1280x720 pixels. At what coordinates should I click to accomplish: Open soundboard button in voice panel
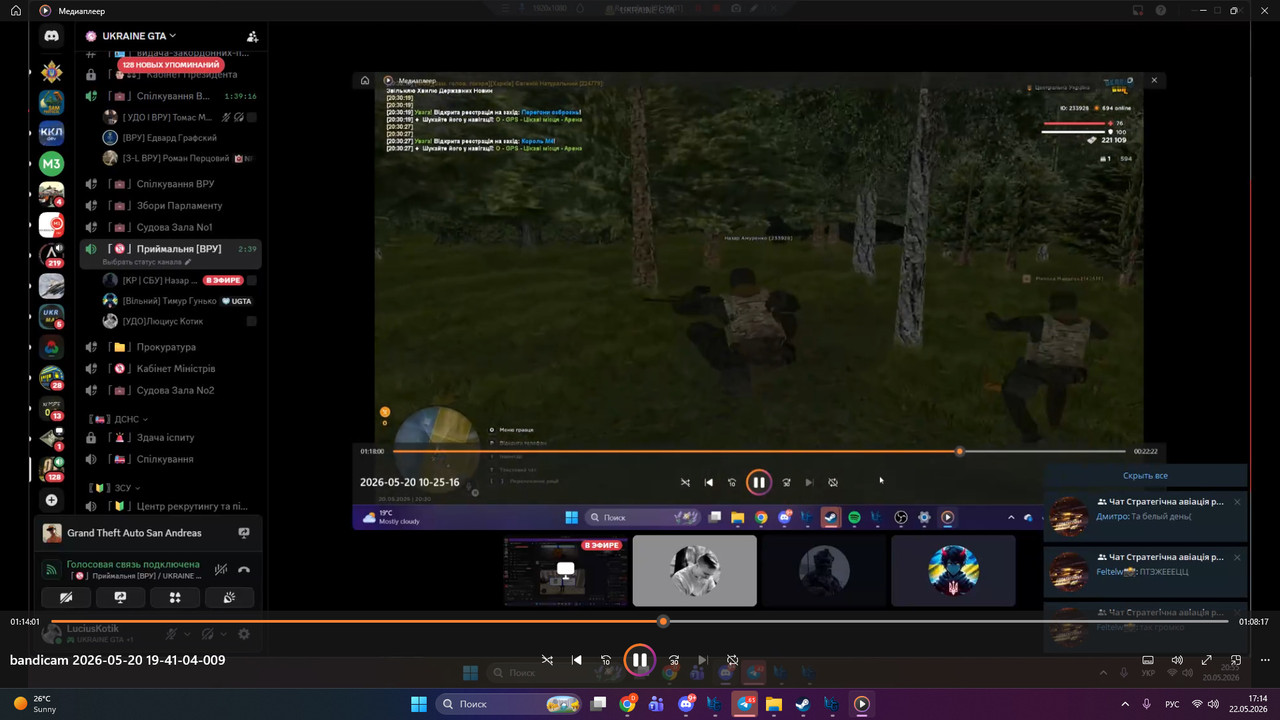point(229,597)
